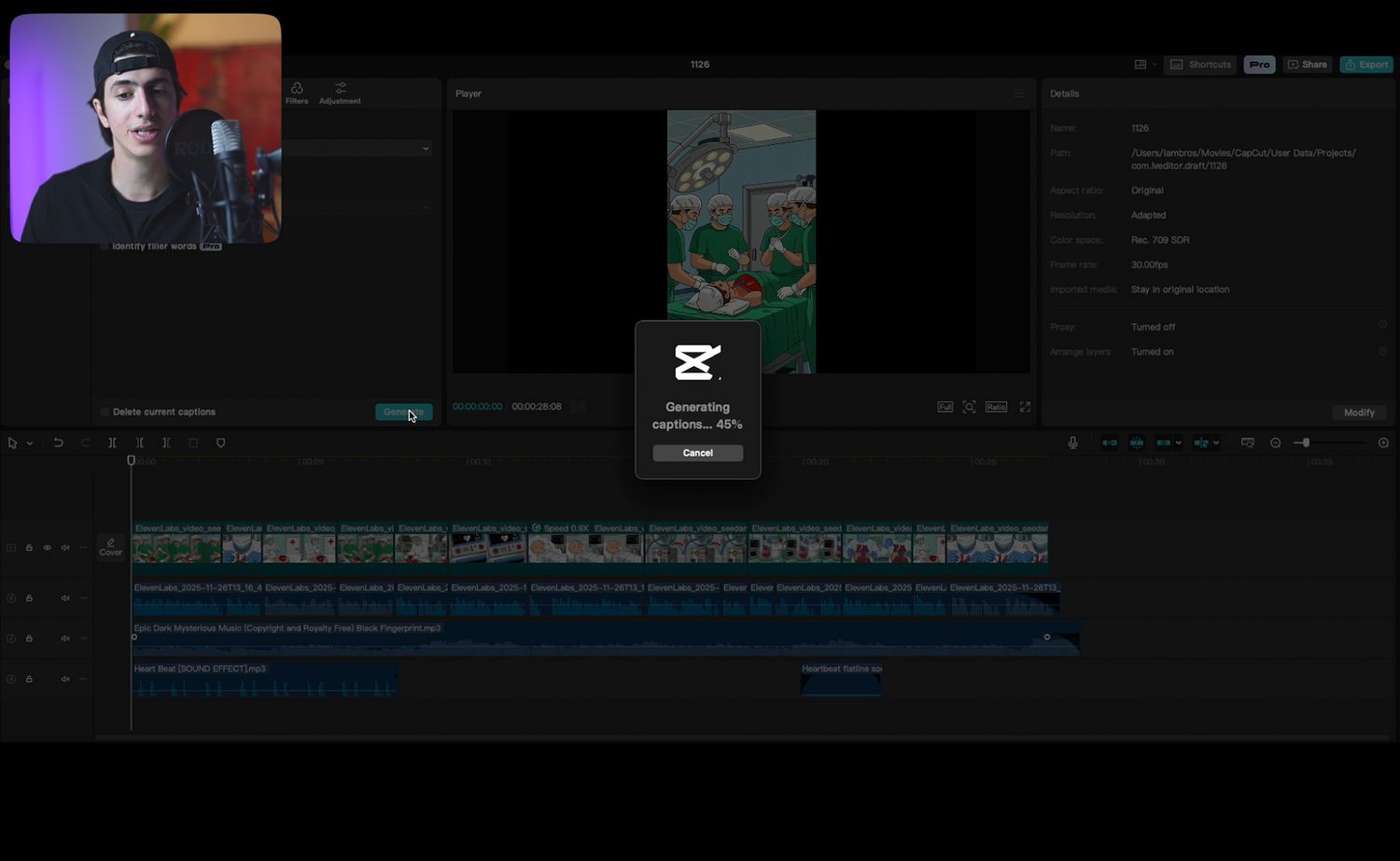Switch player to Full quality icon

coord(945,407)
